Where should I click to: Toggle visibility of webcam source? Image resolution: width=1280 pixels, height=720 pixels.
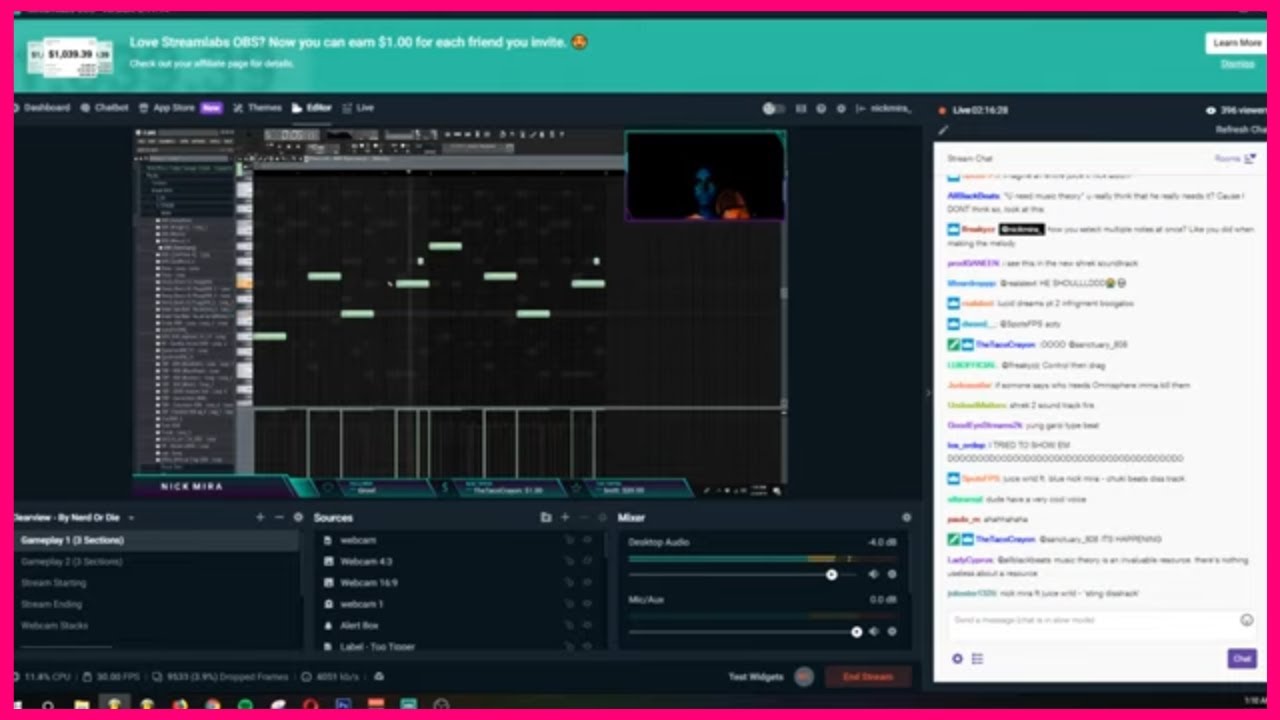(x=588, y=540)
